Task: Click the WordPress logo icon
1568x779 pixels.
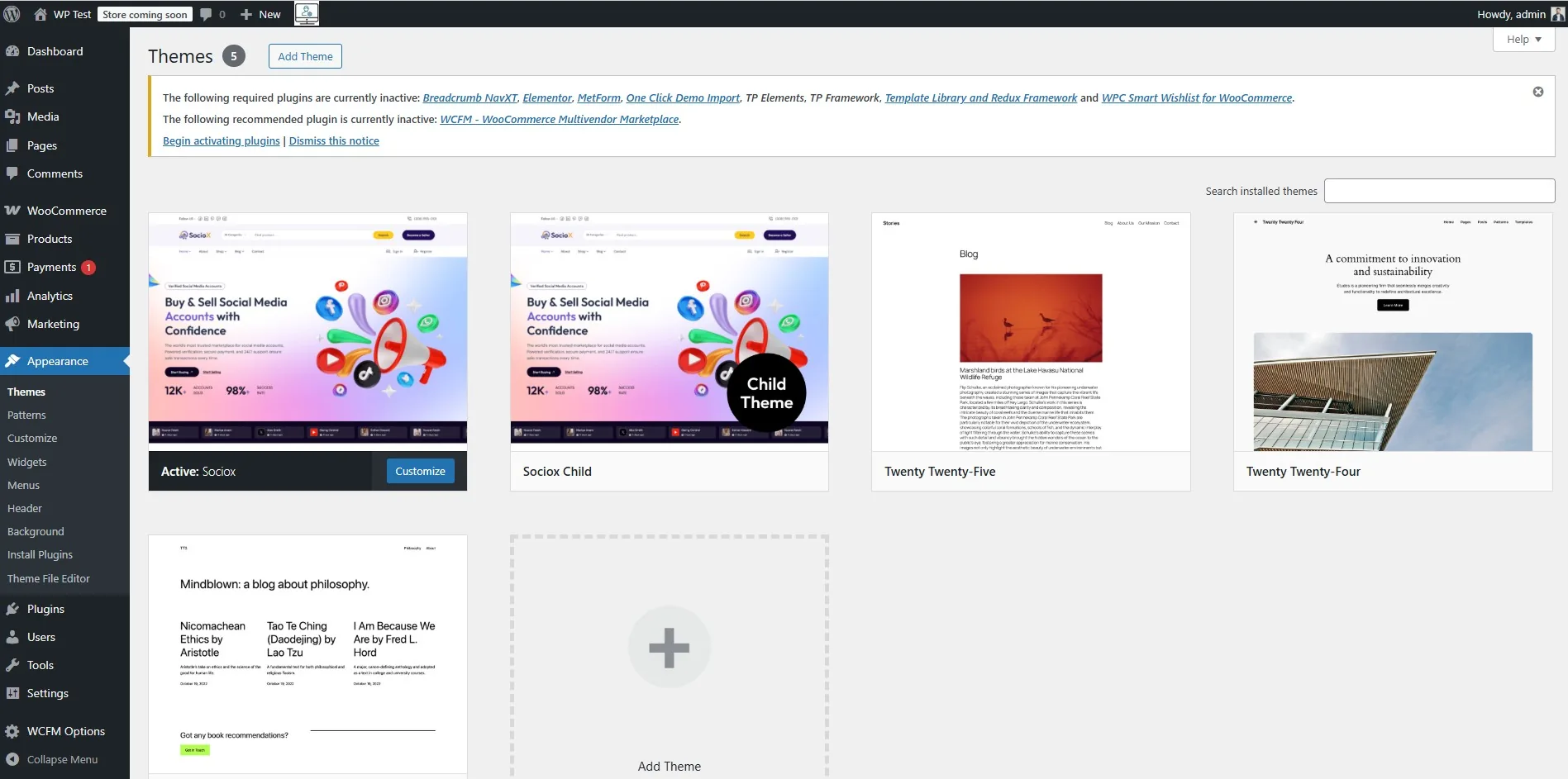Action: [12, 14]
